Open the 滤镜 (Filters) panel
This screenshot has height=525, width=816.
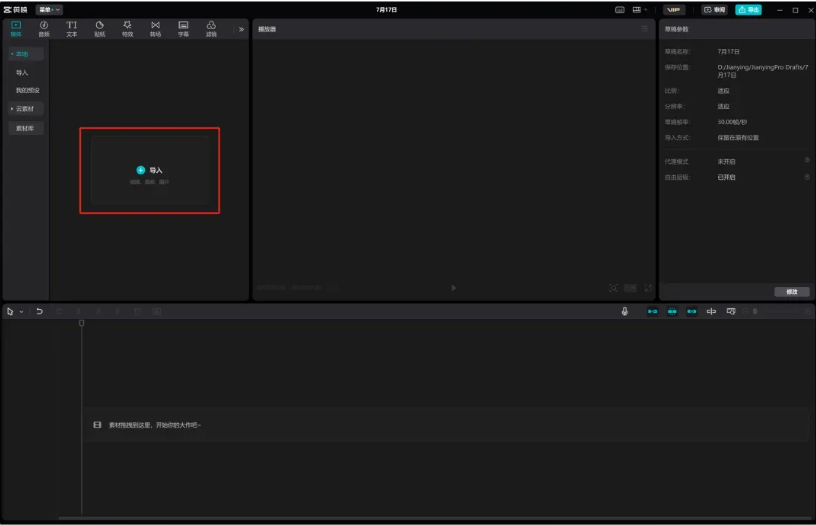211,28
